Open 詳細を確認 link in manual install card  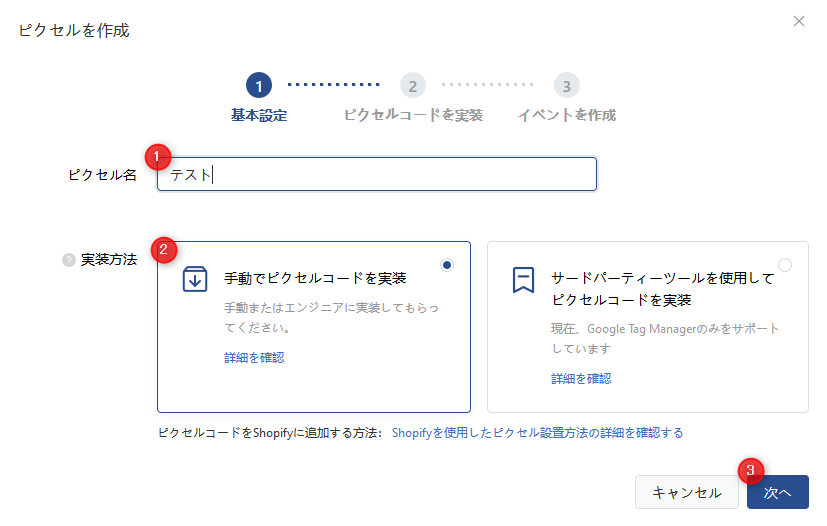254,357
